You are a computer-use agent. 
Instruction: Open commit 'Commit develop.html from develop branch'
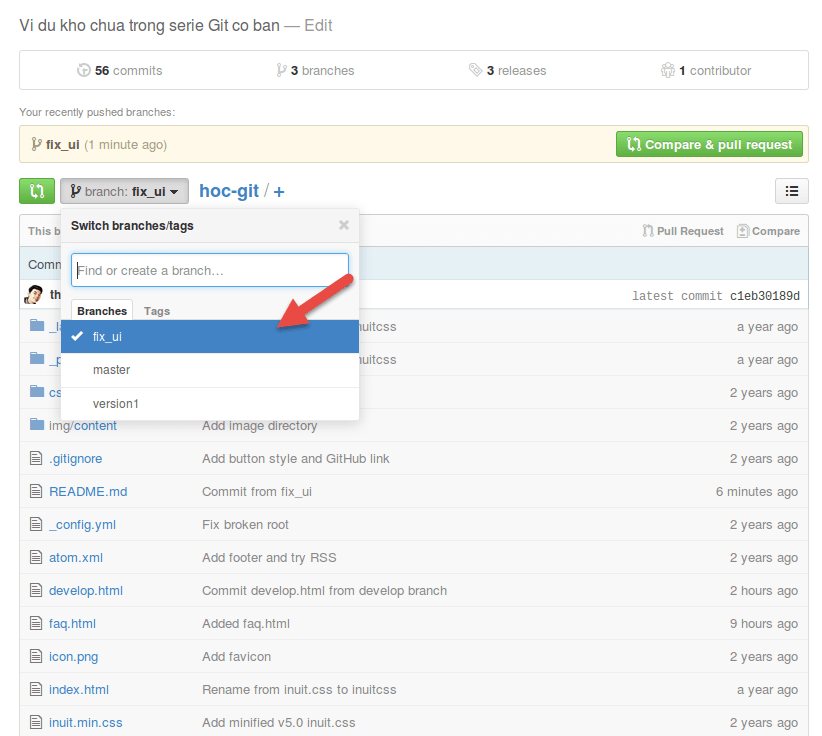(325, 591)
